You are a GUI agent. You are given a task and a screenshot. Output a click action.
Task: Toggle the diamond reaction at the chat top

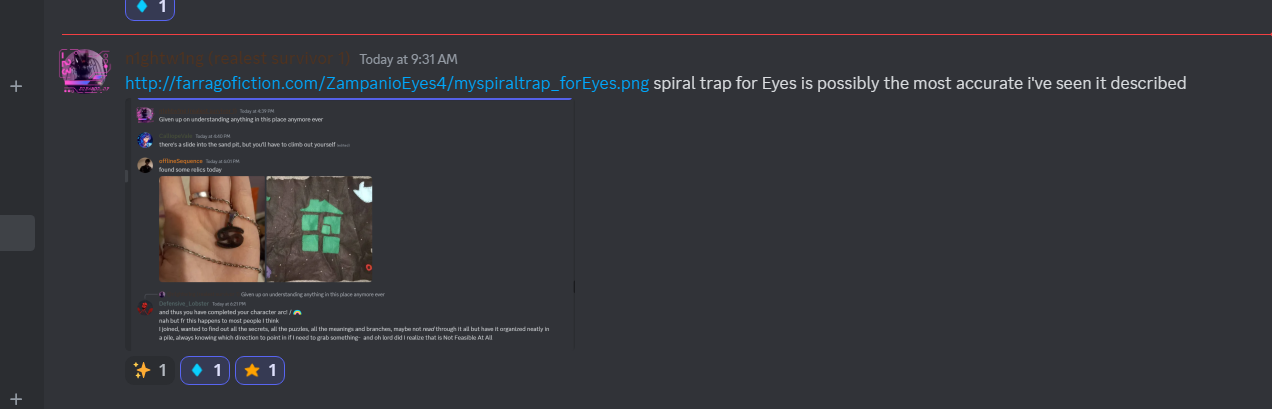[x=150, y=8]
